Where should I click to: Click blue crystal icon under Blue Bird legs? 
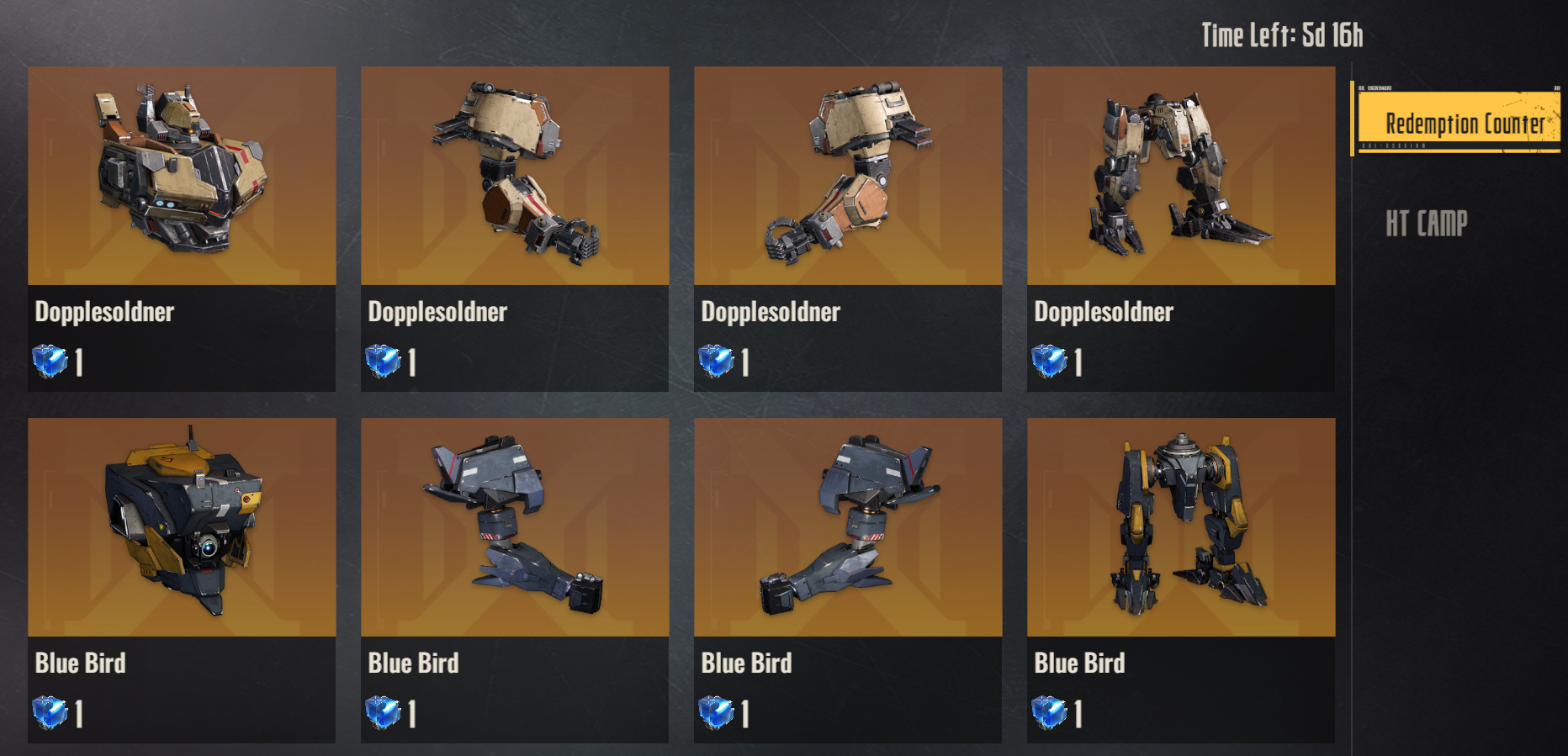(x=1049, y=713)
